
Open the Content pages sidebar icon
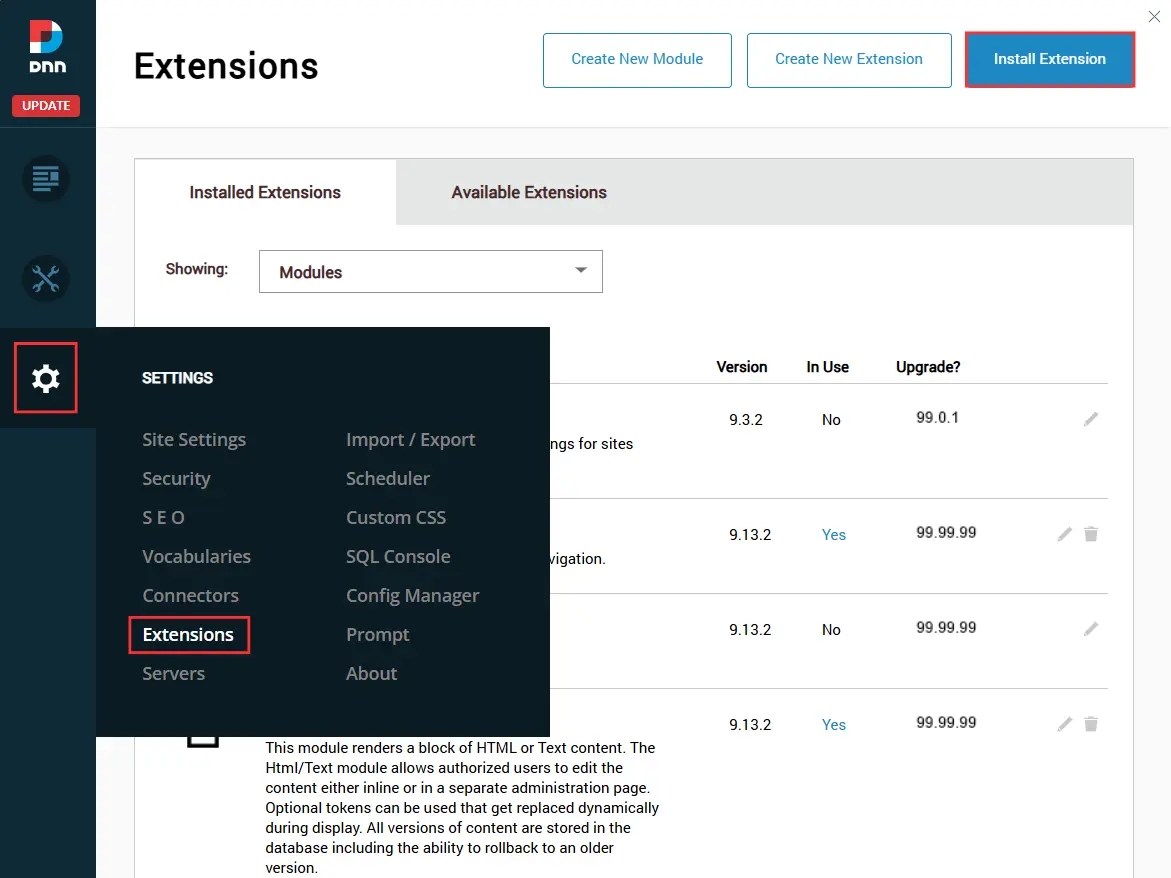click(45, 178)
